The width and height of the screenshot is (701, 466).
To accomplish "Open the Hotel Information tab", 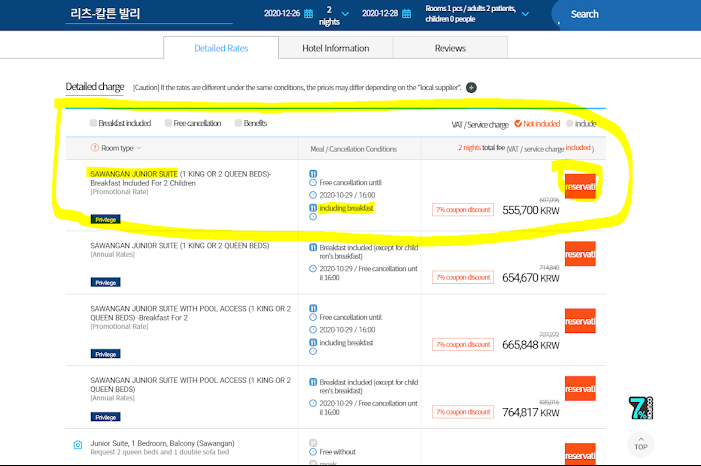I will (336, 48).
